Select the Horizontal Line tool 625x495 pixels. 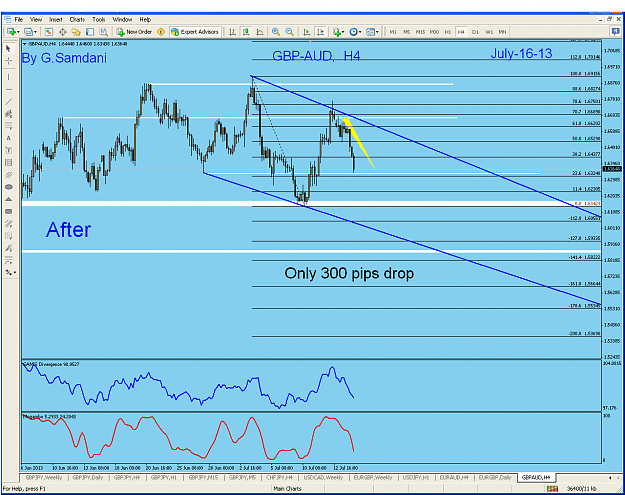click(x=8, y=89)
